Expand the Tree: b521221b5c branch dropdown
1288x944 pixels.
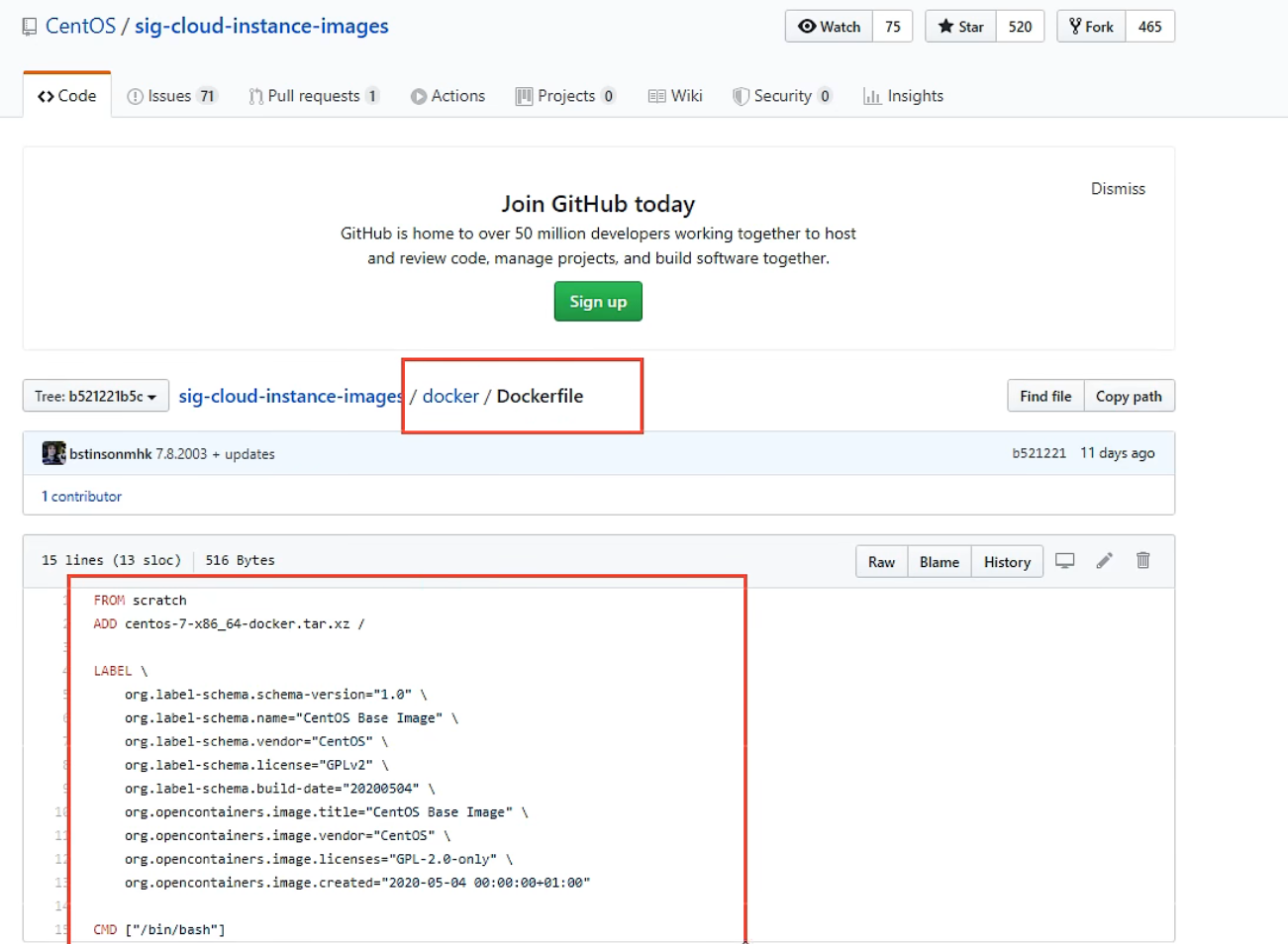tap(96, 396)
